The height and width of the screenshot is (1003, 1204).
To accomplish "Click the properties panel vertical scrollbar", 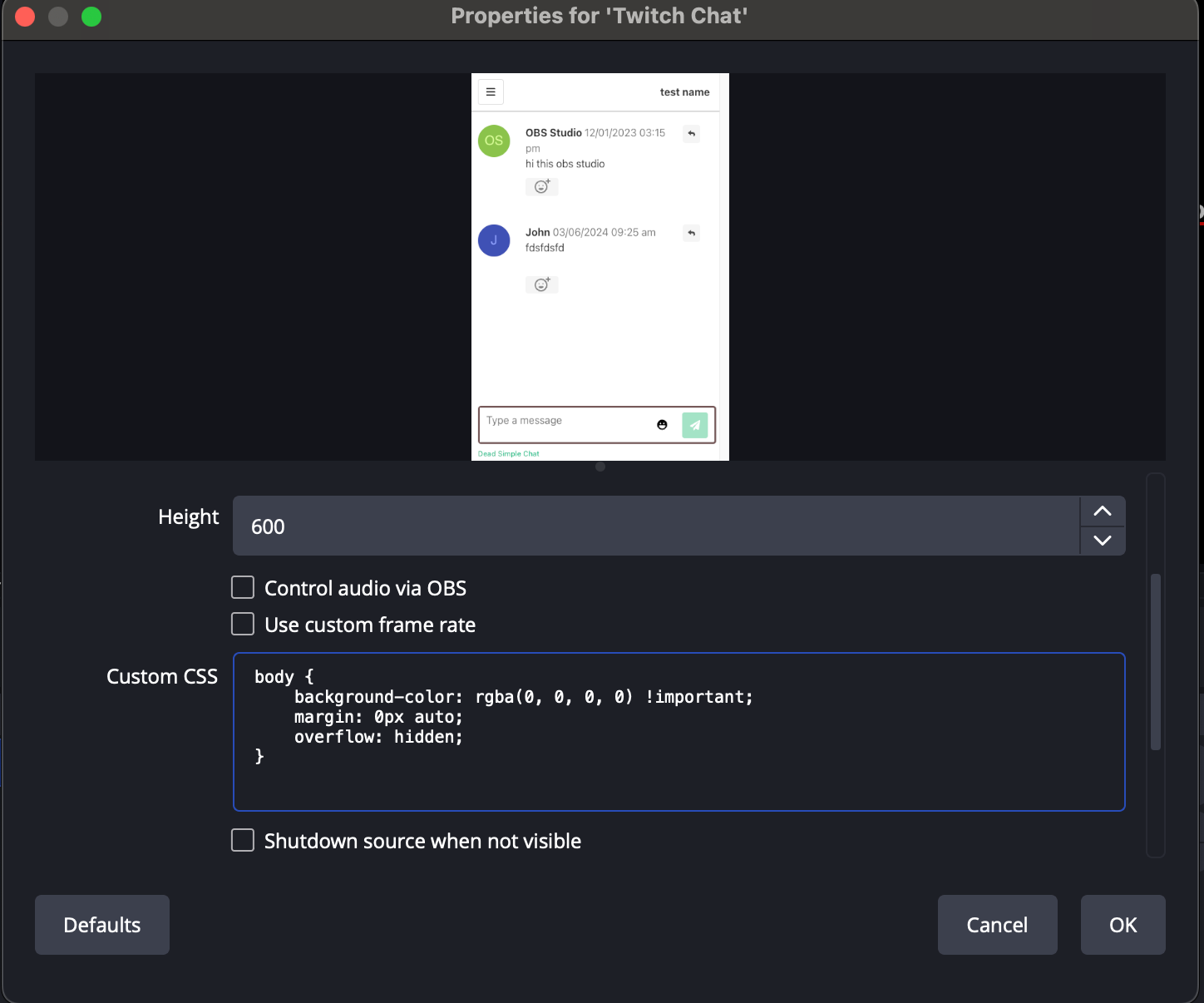I will [x=1155, y=662].
